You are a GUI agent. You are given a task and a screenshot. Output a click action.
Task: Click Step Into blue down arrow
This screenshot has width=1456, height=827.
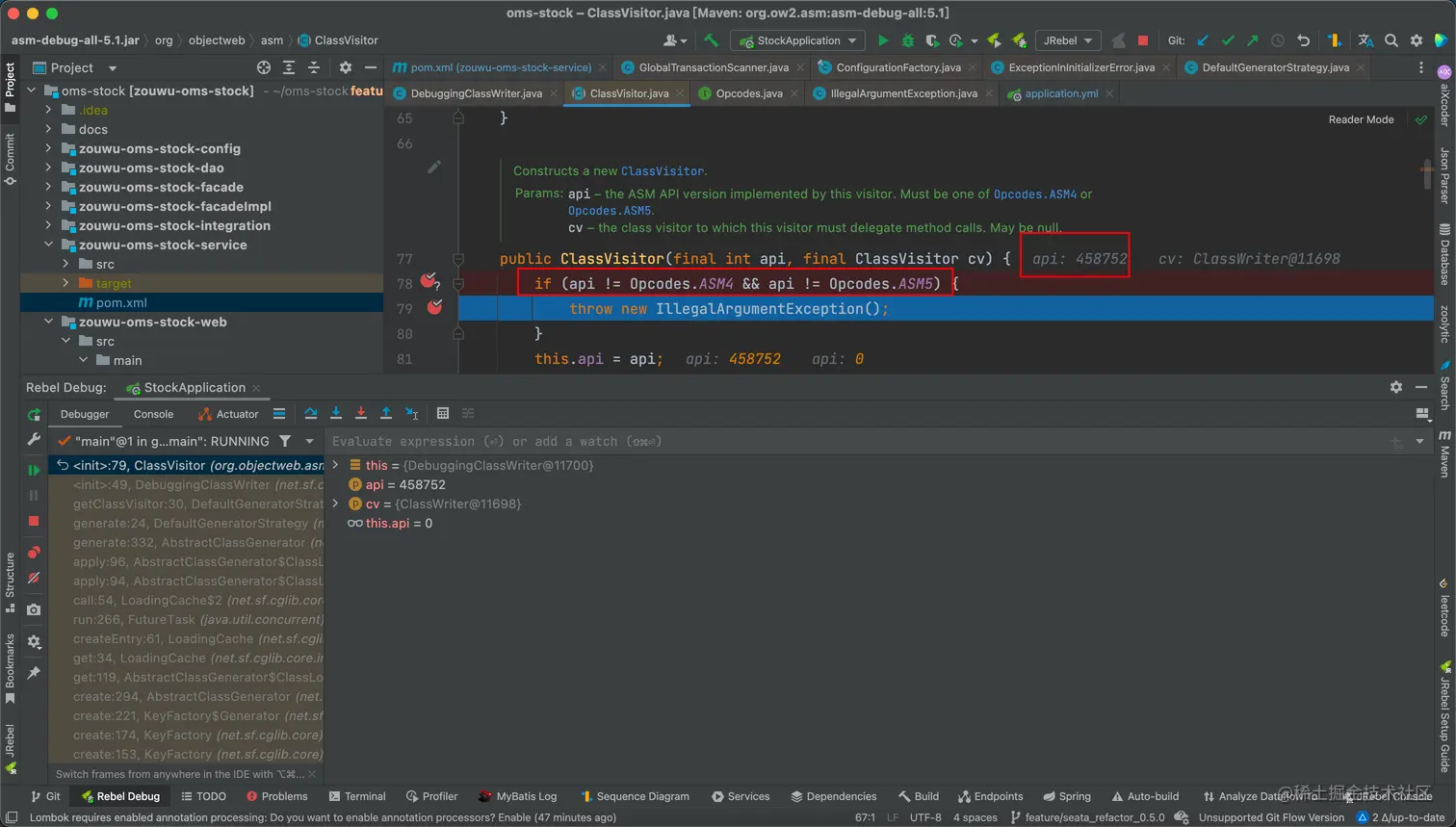click(x=336, y=413)
